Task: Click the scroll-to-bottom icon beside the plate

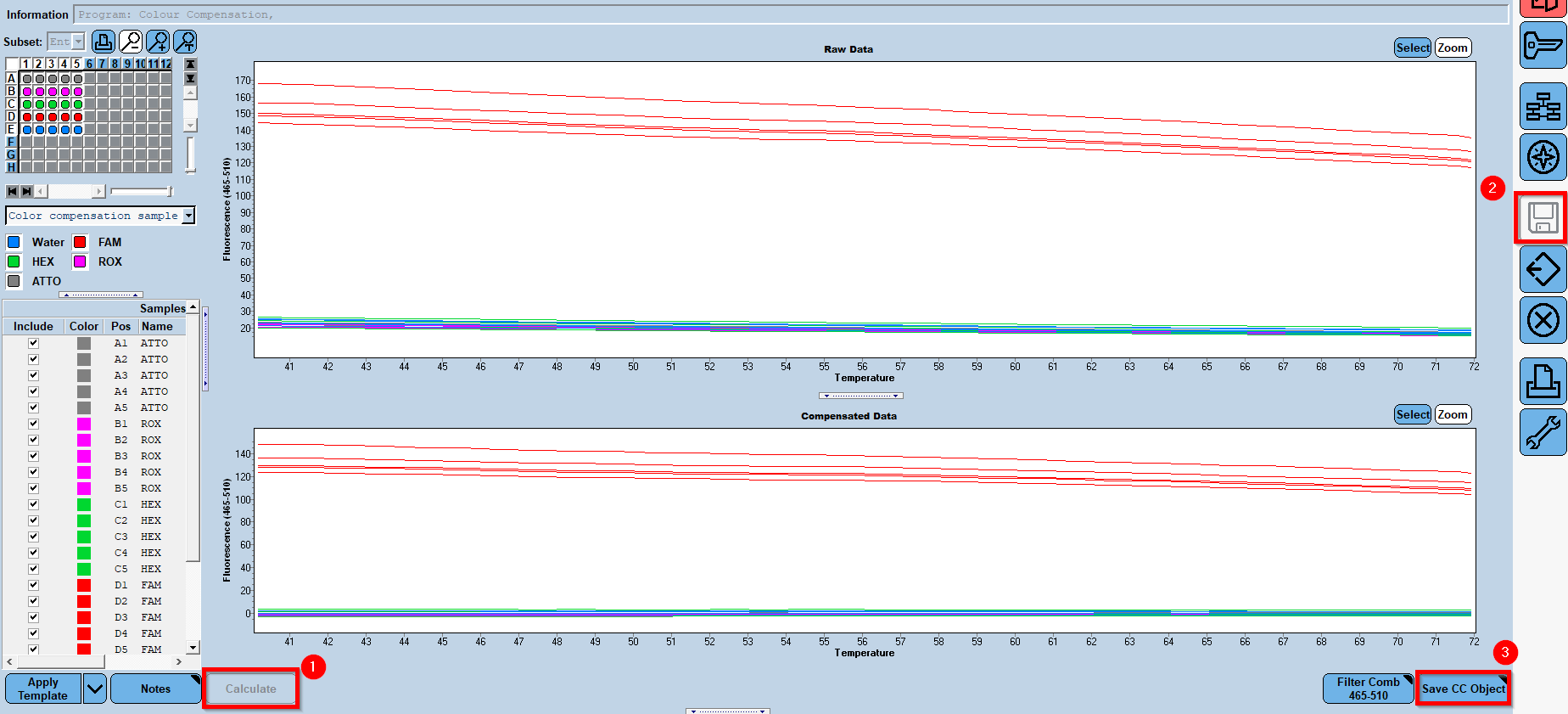Action: coord(190,78)
